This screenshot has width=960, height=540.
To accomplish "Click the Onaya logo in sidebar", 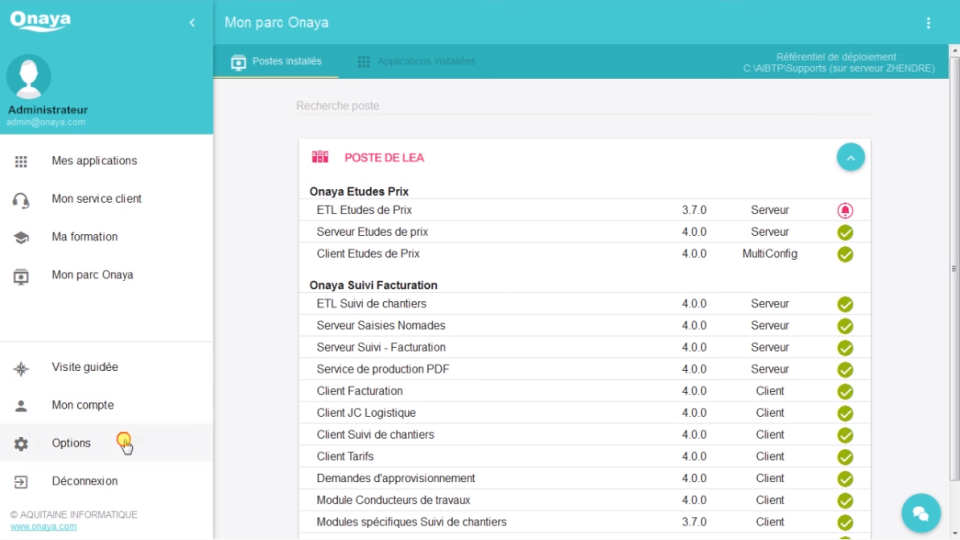I will pyautogui.click(x=40, y=21).
